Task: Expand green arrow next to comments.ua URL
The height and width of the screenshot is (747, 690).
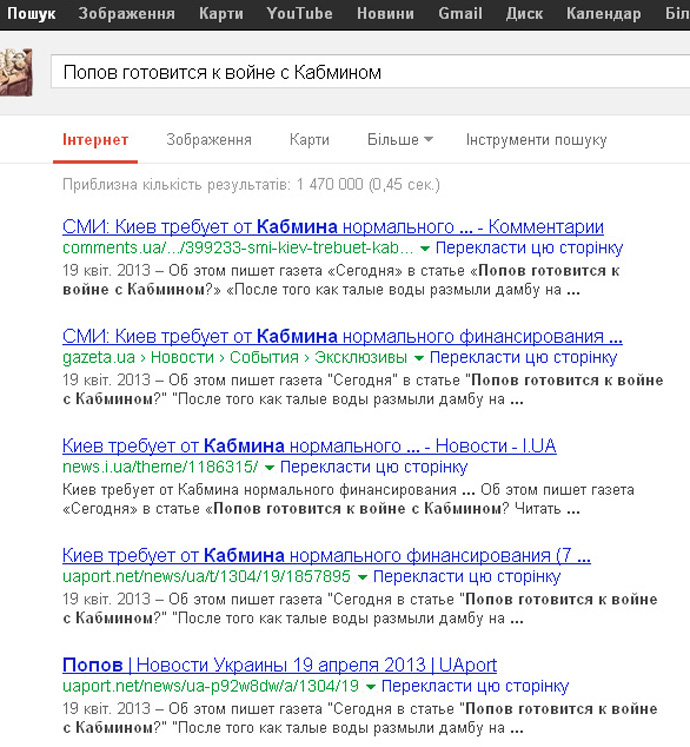Action: pos(425,249)
